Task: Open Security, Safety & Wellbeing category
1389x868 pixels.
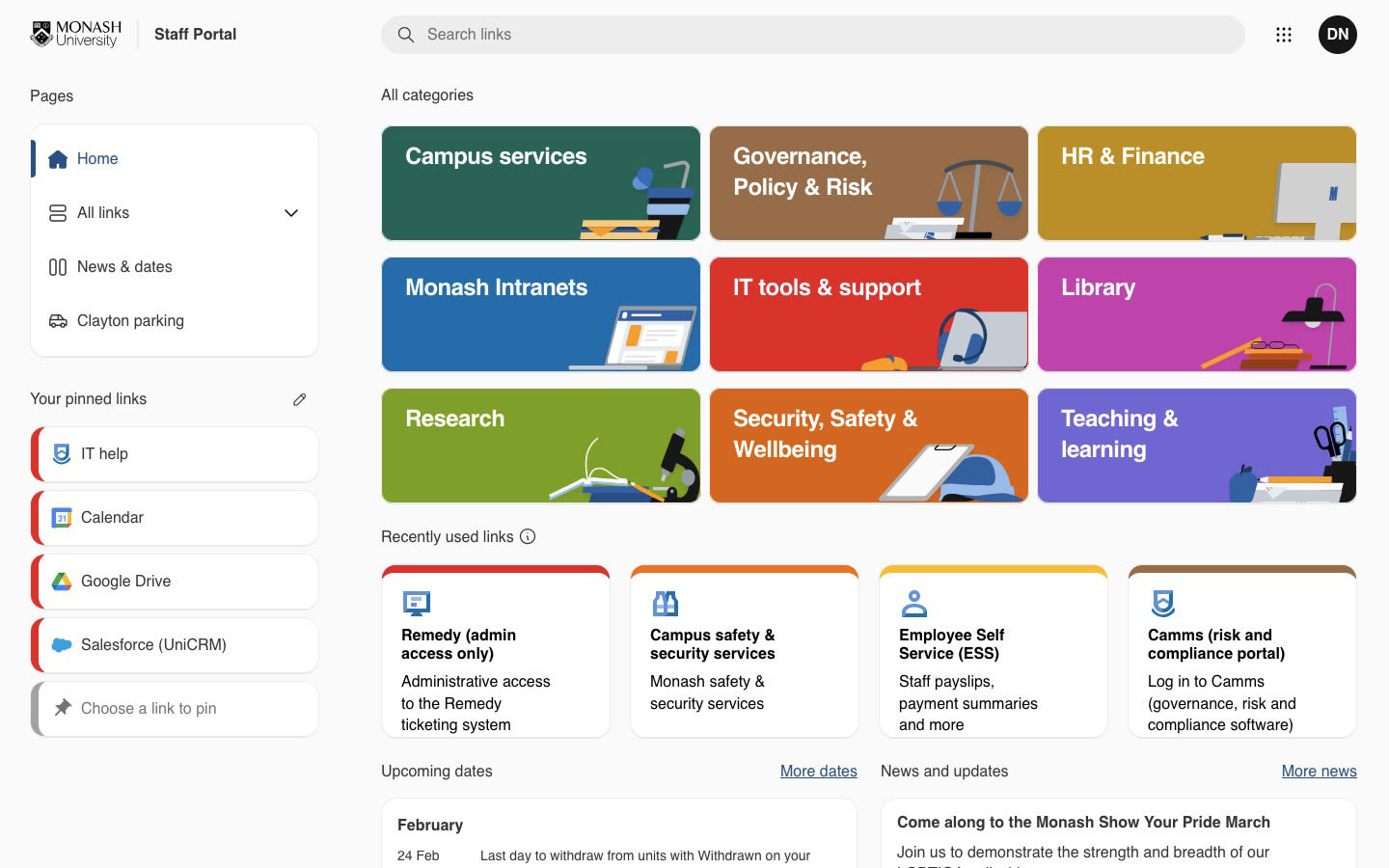Action: (x=869, y=446)
